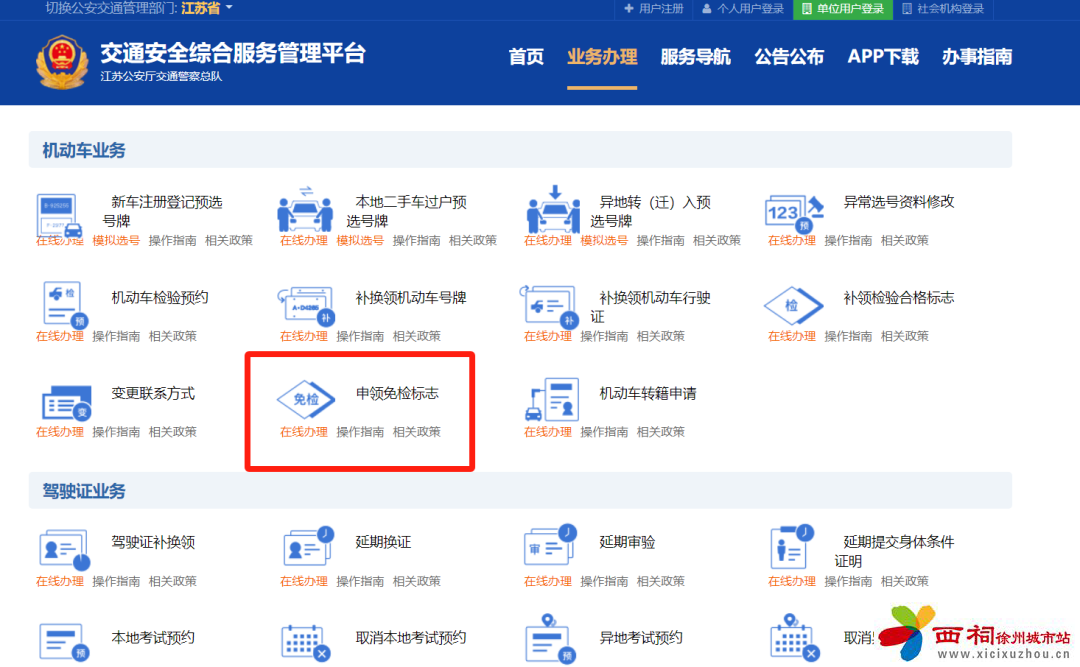Open 办事指南 in the navigation bar

977,57
